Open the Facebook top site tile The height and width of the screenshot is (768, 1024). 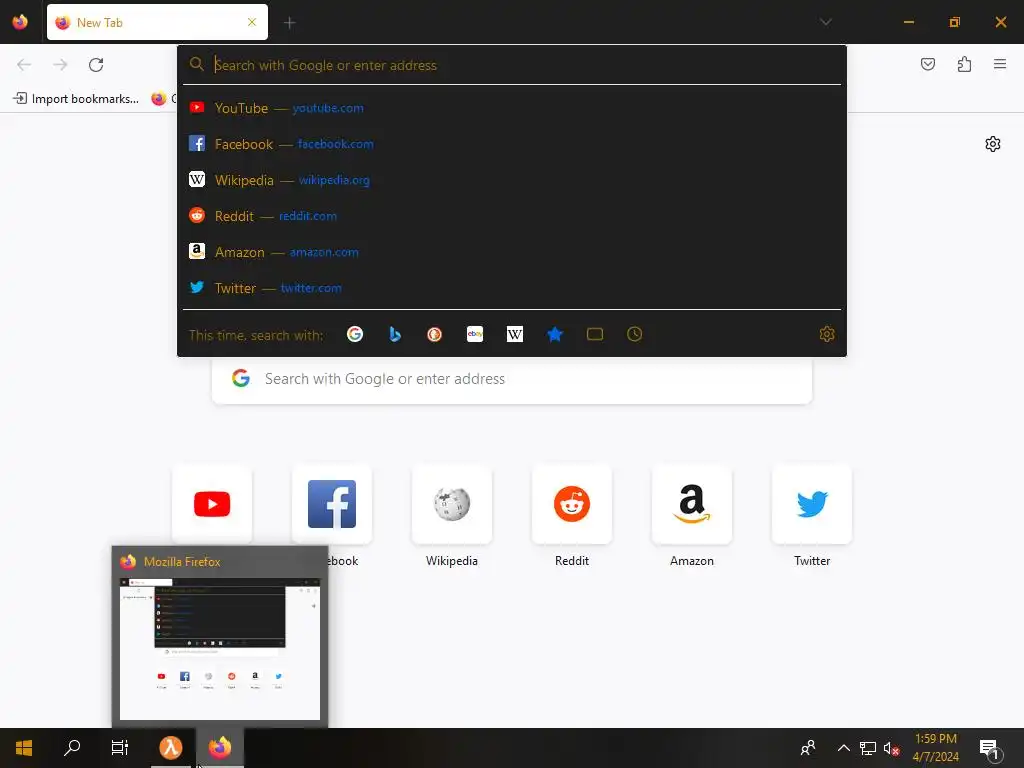[x=332, y=504]
